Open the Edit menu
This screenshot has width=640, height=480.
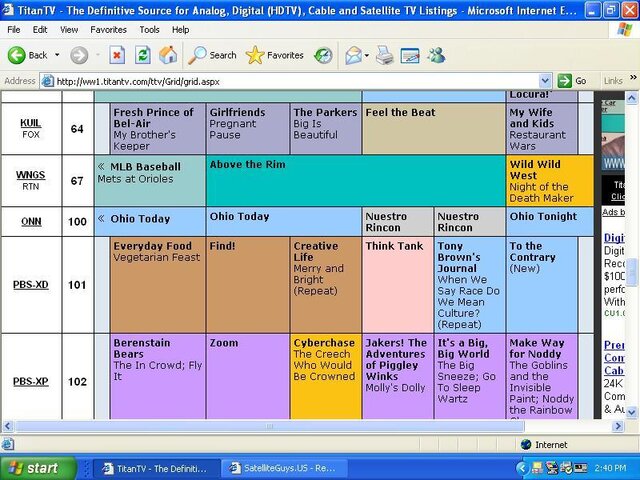(x=40, y=30)
